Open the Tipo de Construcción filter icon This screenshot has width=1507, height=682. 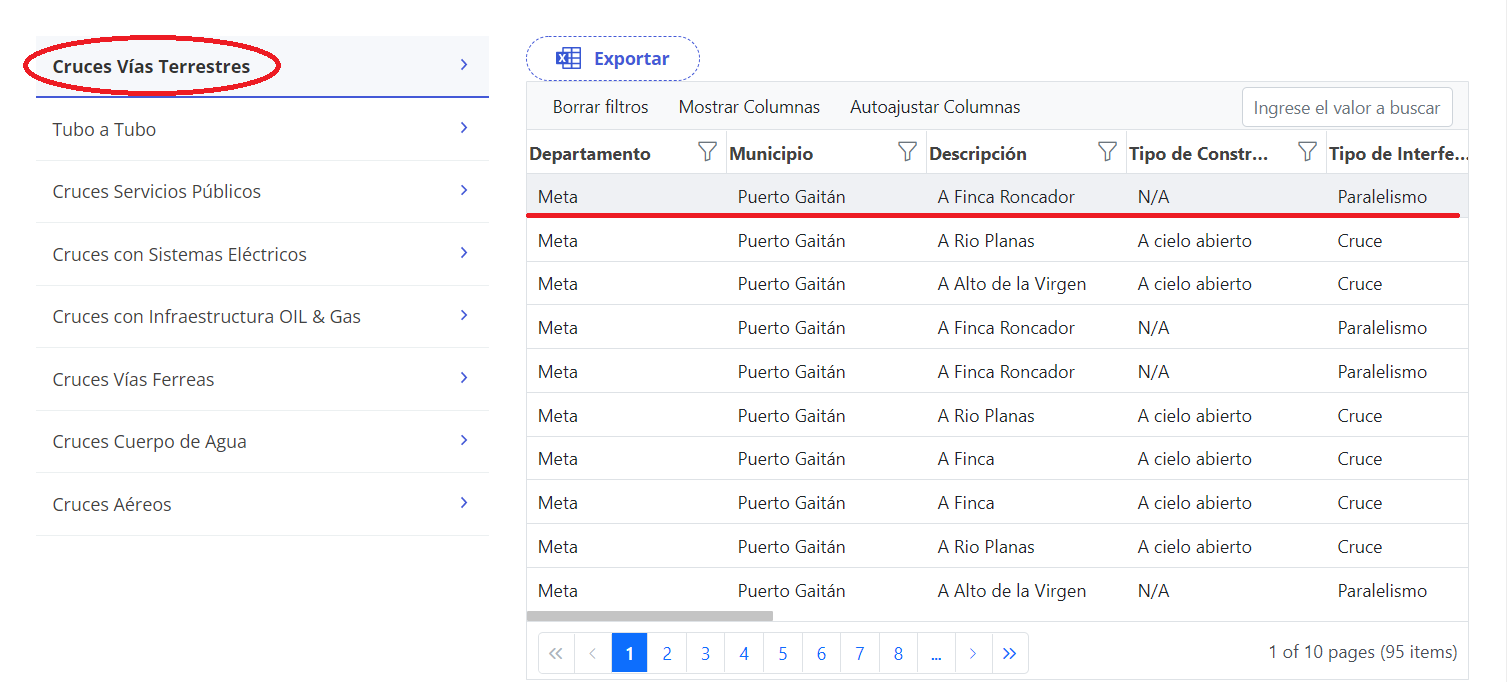(1307, 153)
